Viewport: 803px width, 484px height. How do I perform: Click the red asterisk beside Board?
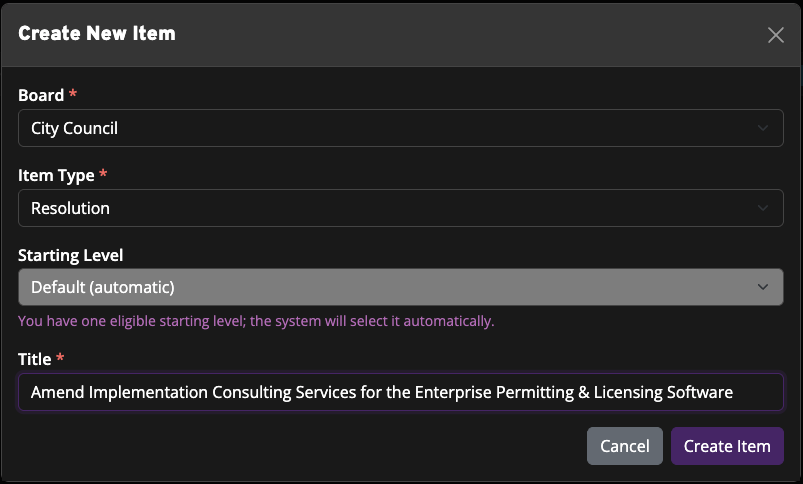[x=73, y=96]
